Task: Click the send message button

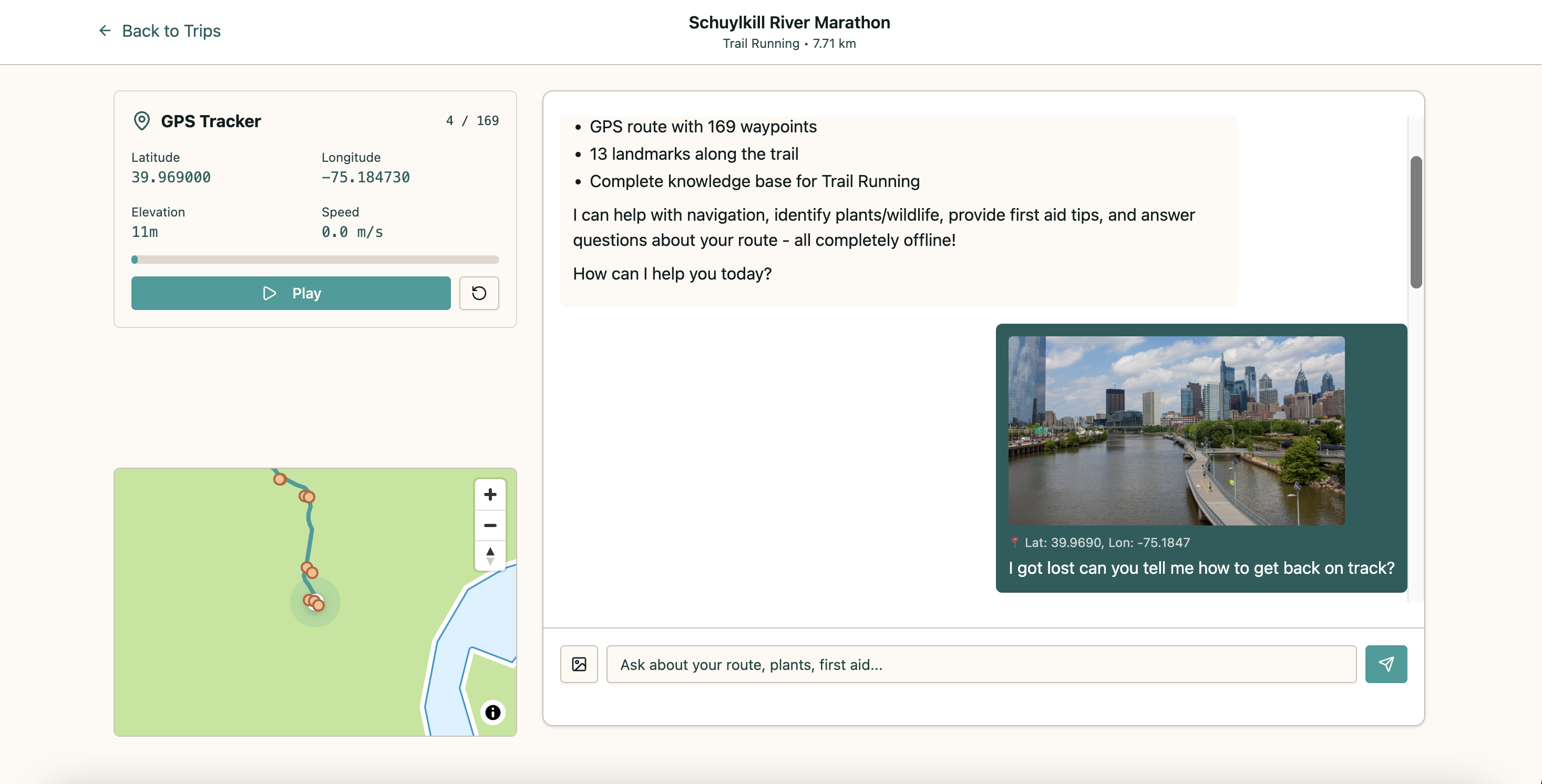Action: (x=1385, y=664)
